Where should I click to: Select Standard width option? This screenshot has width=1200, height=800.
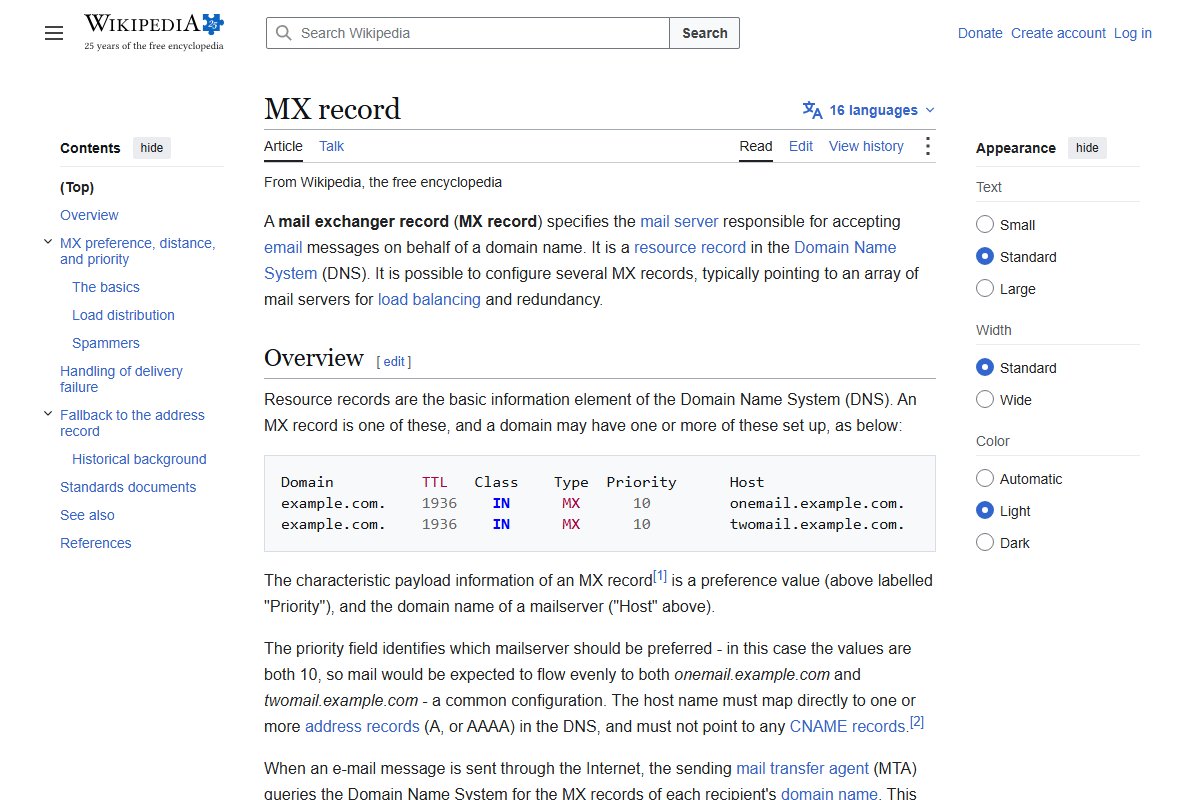pyautogui.click(x=985, y=368)
